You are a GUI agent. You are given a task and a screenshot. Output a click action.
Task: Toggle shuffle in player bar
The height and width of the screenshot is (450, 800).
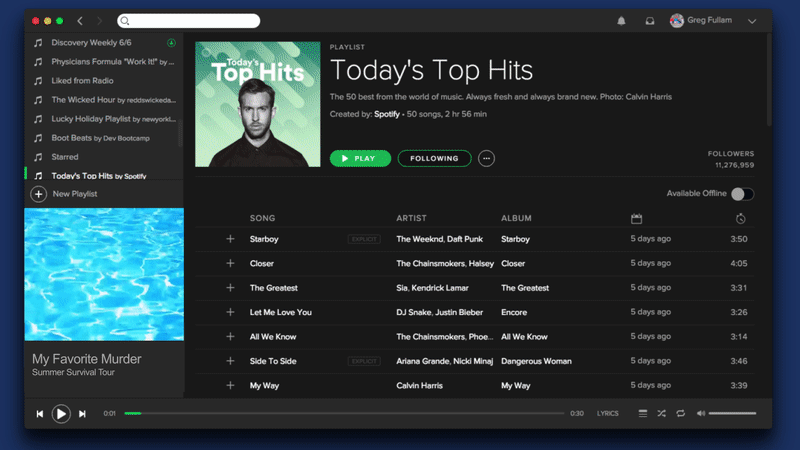pos(662,413)
